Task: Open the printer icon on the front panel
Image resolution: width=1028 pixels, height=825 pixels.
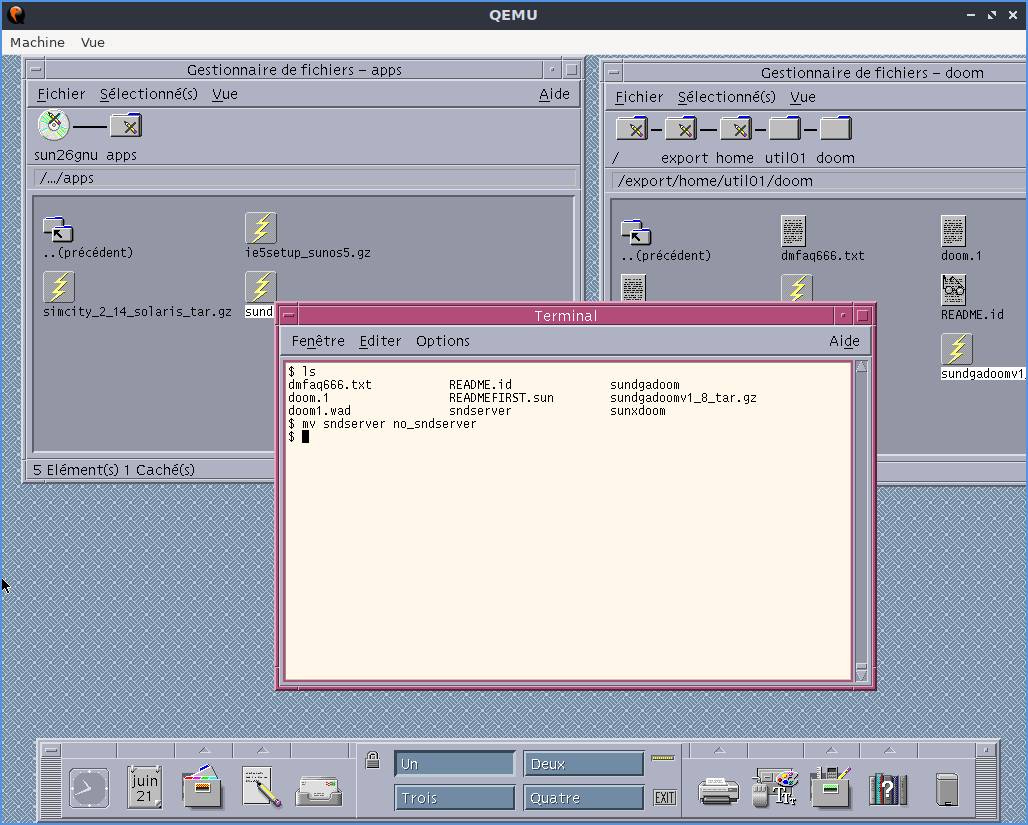Action: point(719,790)
